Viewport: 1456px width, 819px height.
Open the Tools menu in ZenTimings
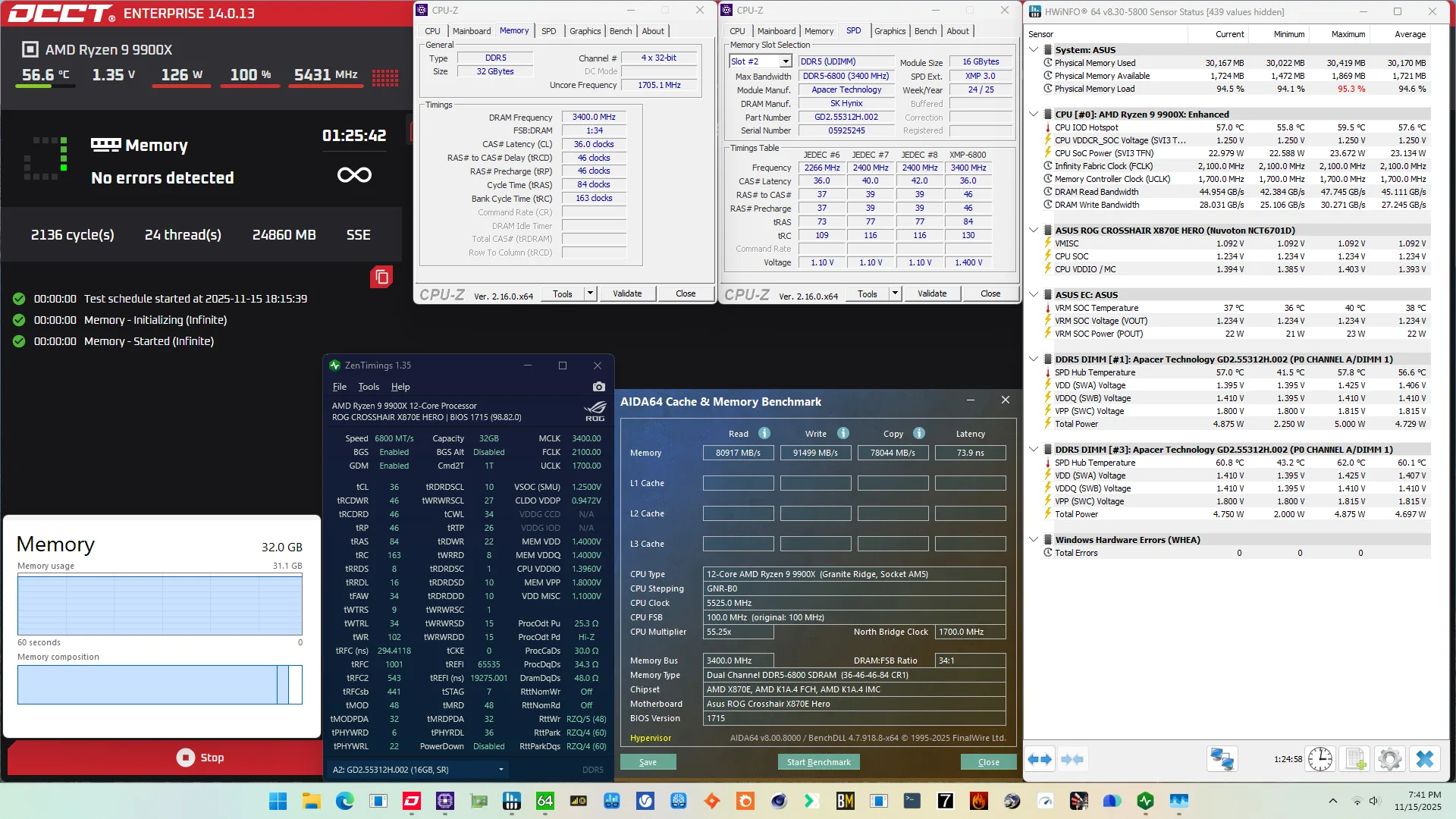(x=369, y=387)
